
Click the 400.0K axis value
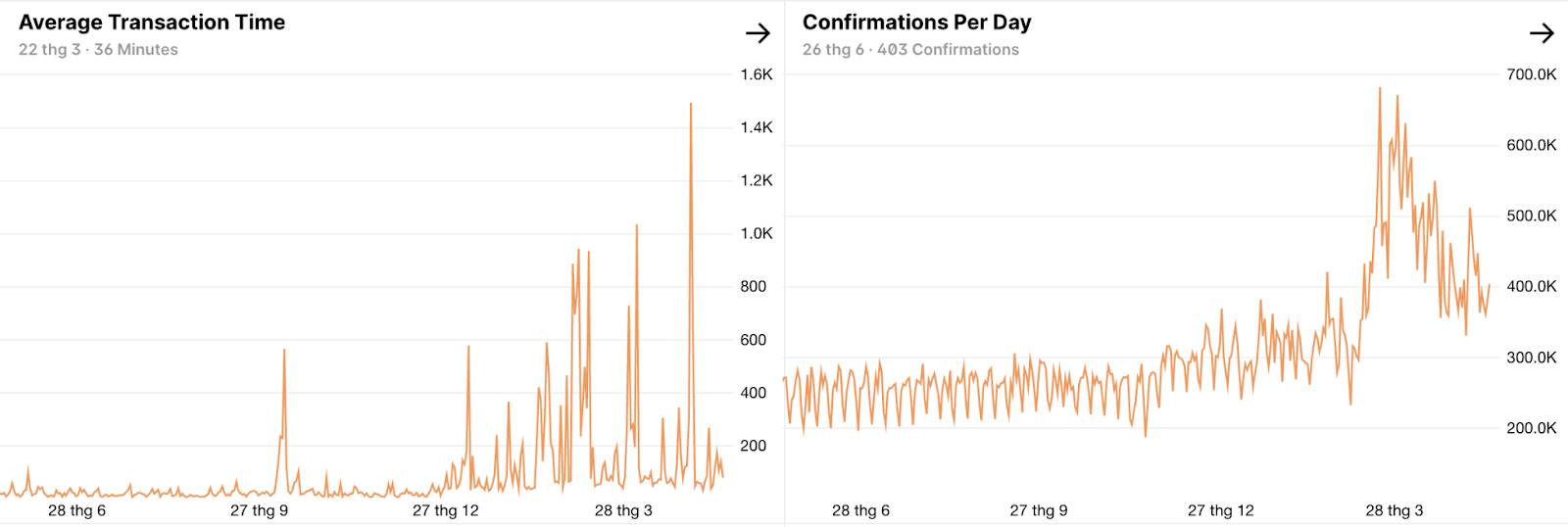click(1532, 286)
